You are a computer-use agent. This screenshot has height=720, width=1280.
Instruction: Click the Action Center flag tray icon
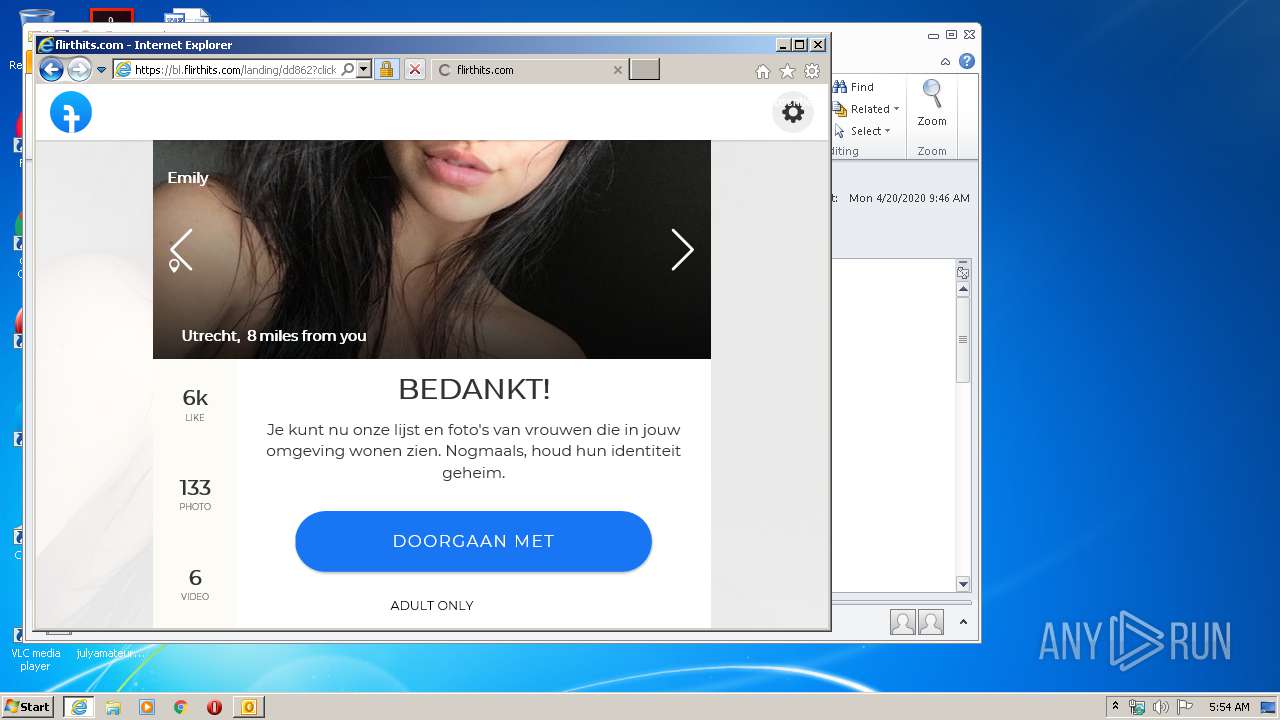click(1184, 707)
